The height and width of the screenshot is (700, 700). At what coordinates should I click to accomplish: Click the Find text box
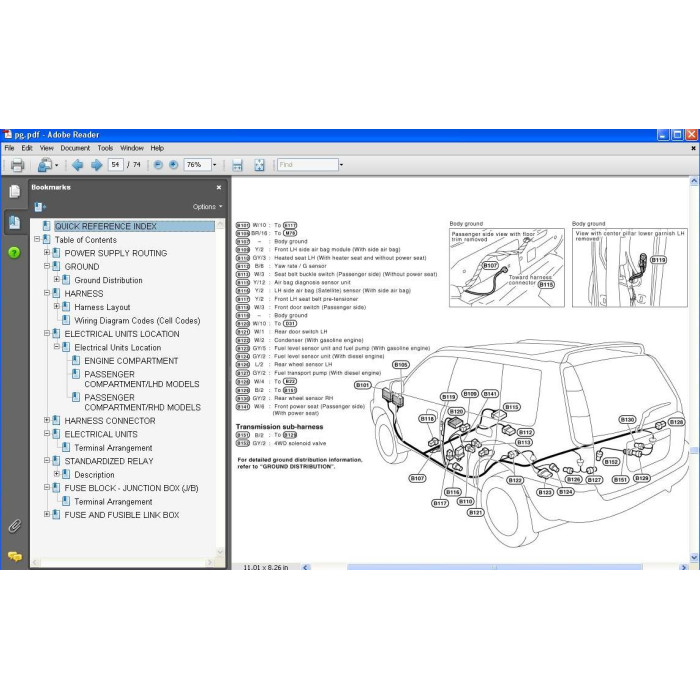click(x=308, y=165)
